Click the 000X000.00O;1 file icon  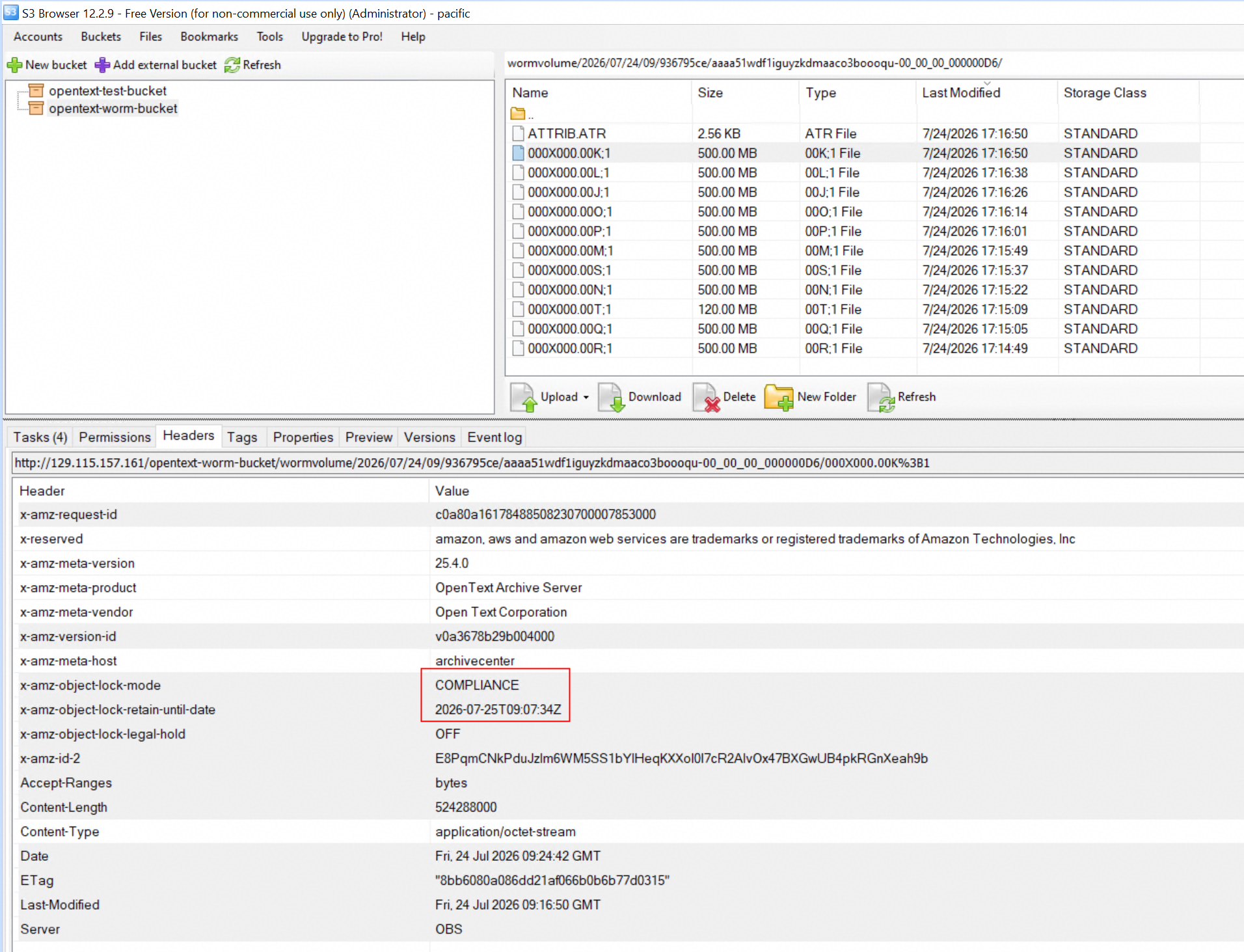[x=518, y=211]
